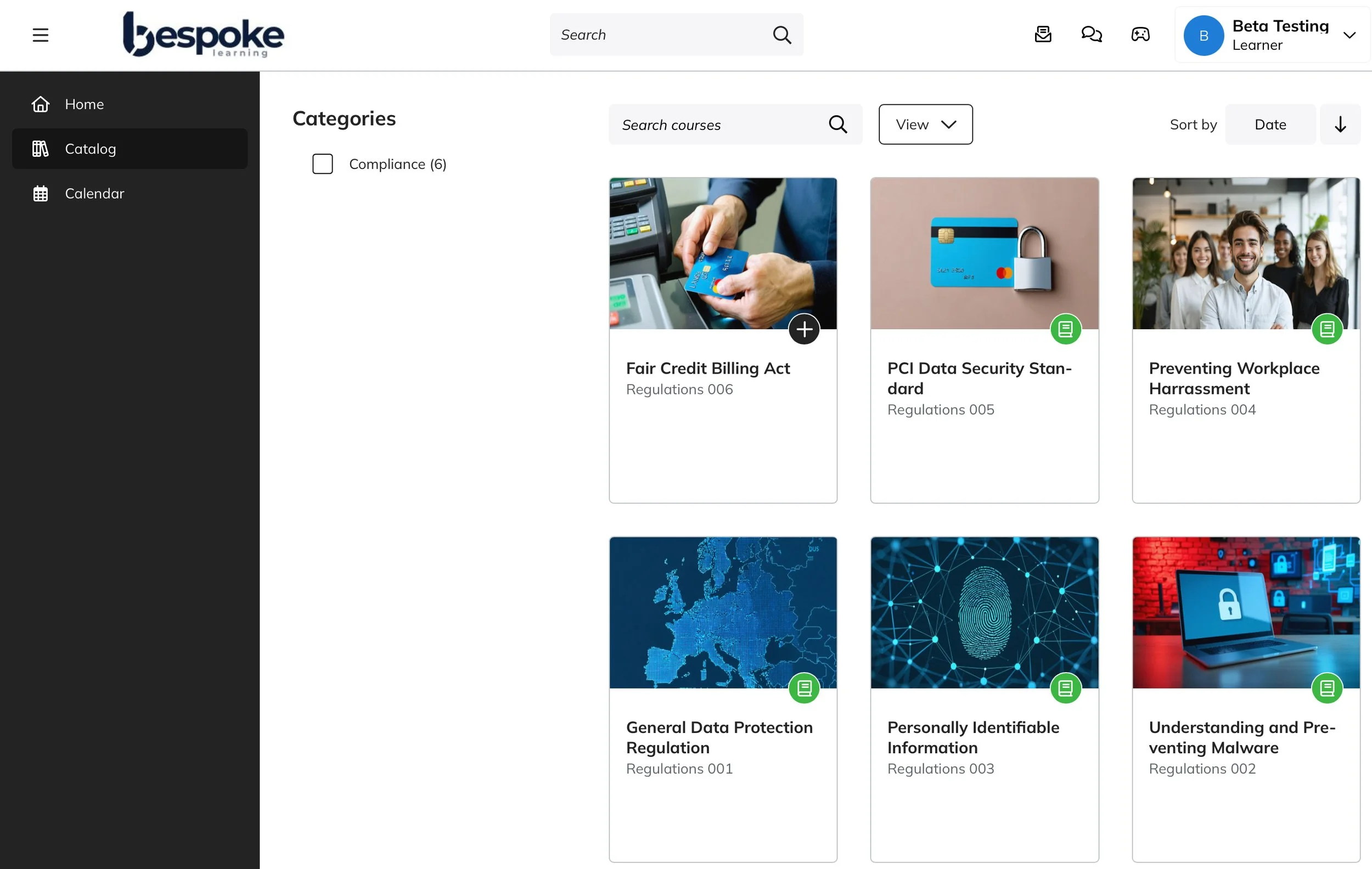Image resolution: width=1372 pixels, height=869 pixels.
Task: Expand the View dropdown
Action: (925, 124)
